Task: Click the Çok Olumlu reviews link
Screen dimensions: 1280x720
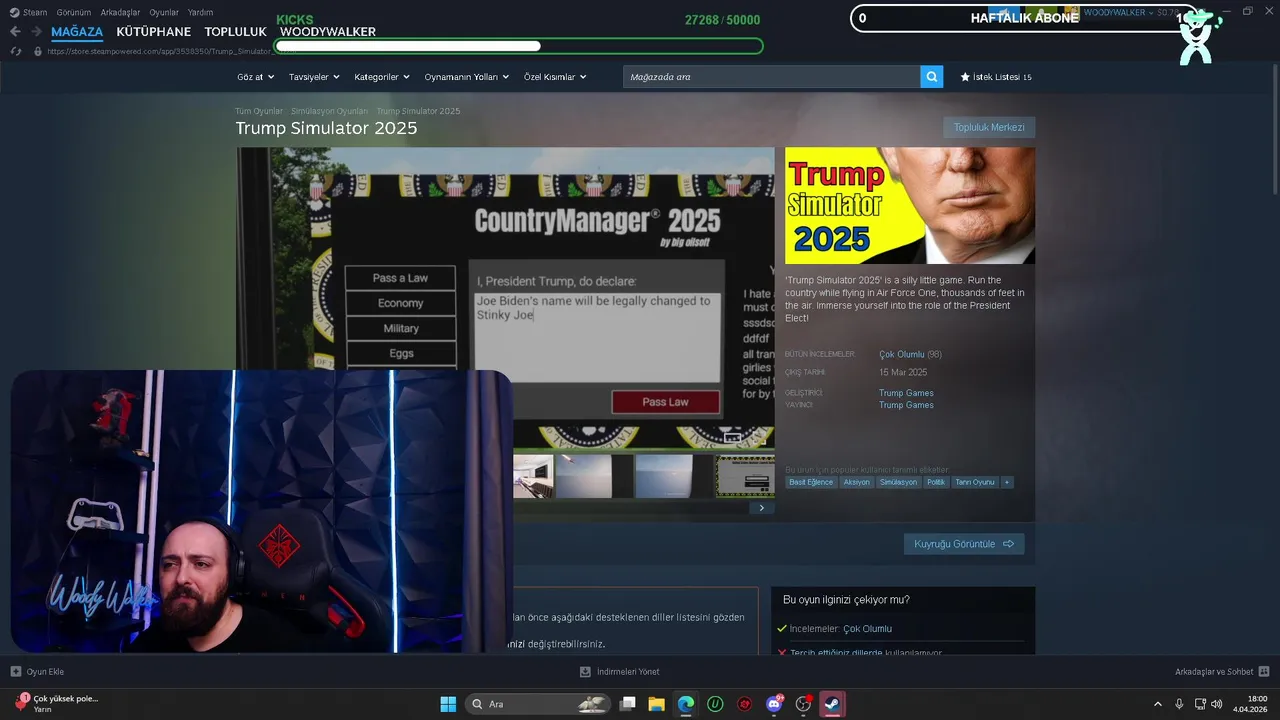Action: [901, 354]
